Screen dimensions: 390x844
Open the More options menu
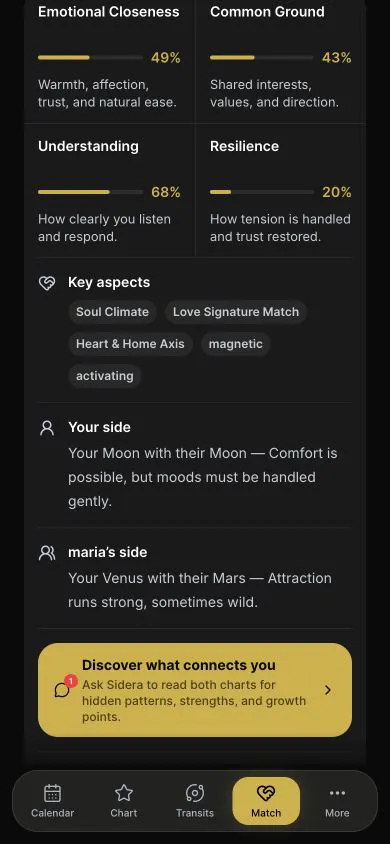337,801
